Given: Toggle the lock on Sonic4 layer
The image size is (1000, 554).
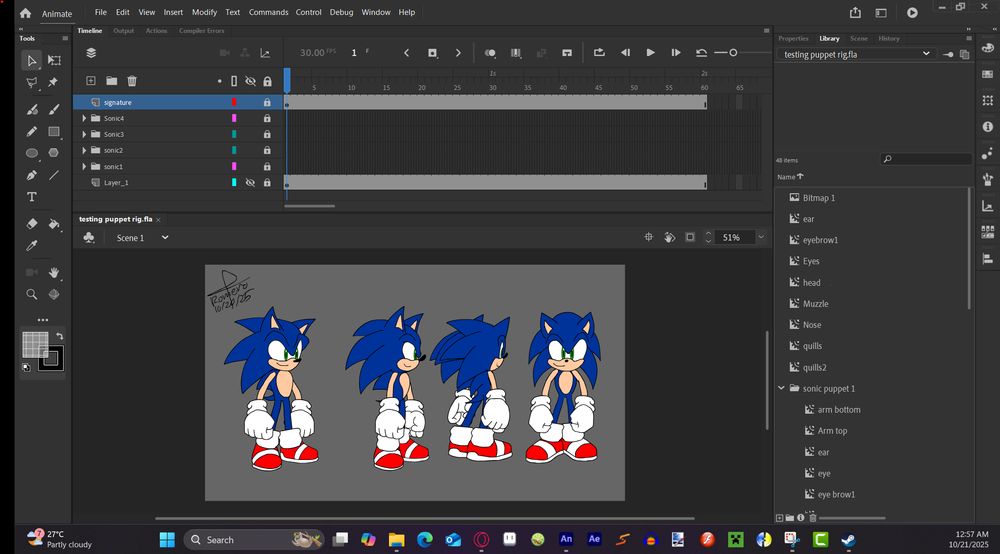Looking at the screenshot, I should coord(267,119).
